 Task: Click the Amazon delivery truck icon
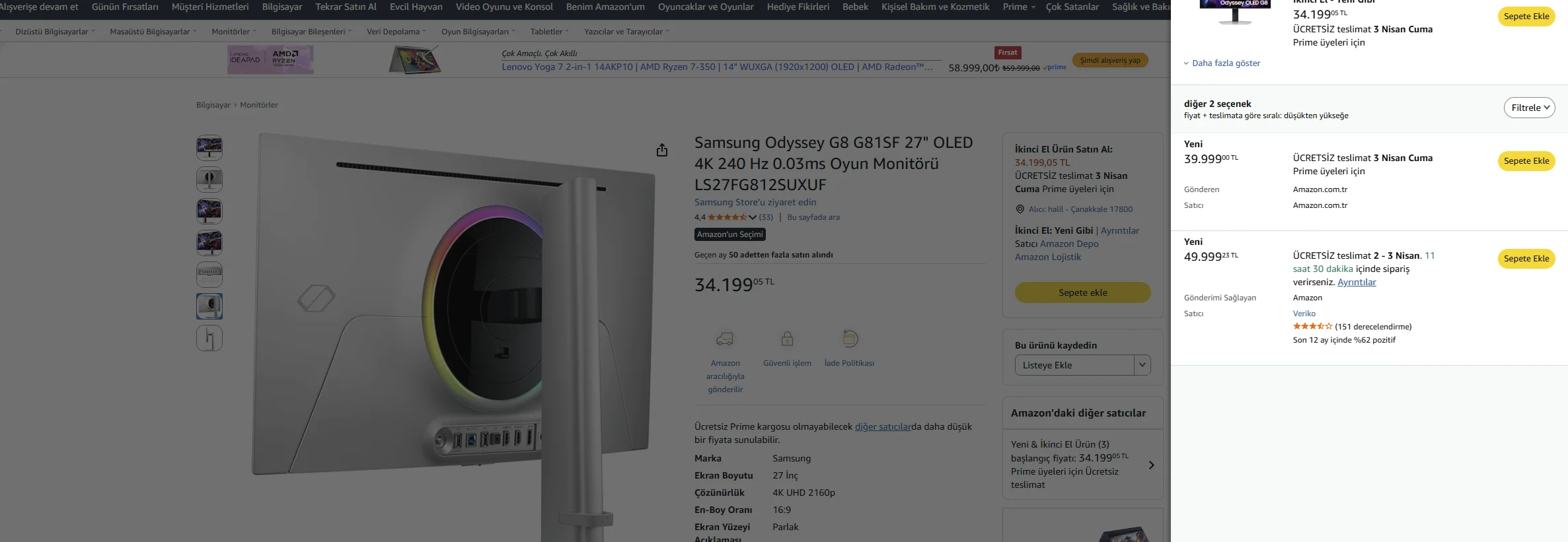725,339
